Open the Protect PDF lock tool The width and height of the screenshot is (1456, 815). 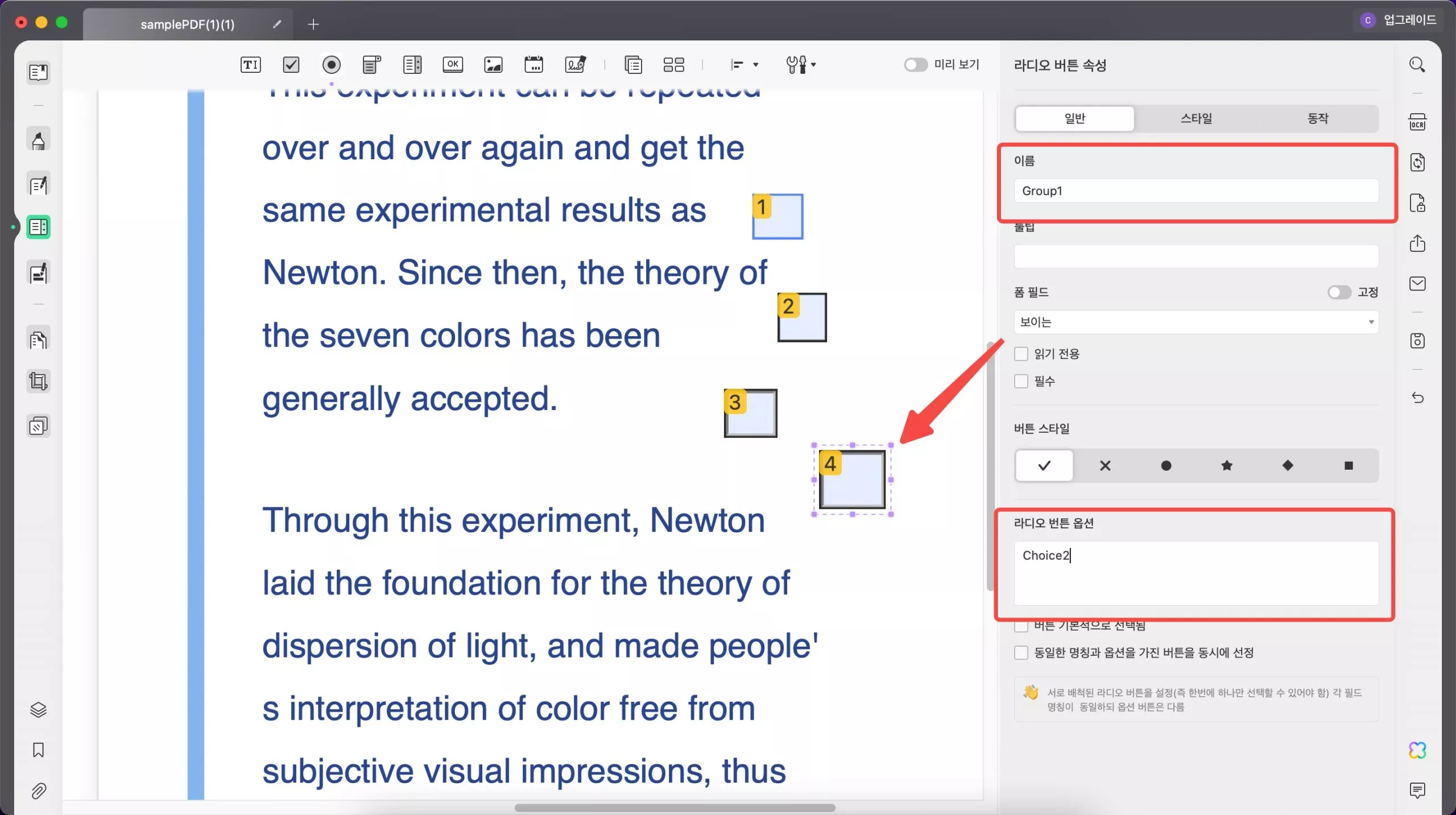coord(1417,203)
